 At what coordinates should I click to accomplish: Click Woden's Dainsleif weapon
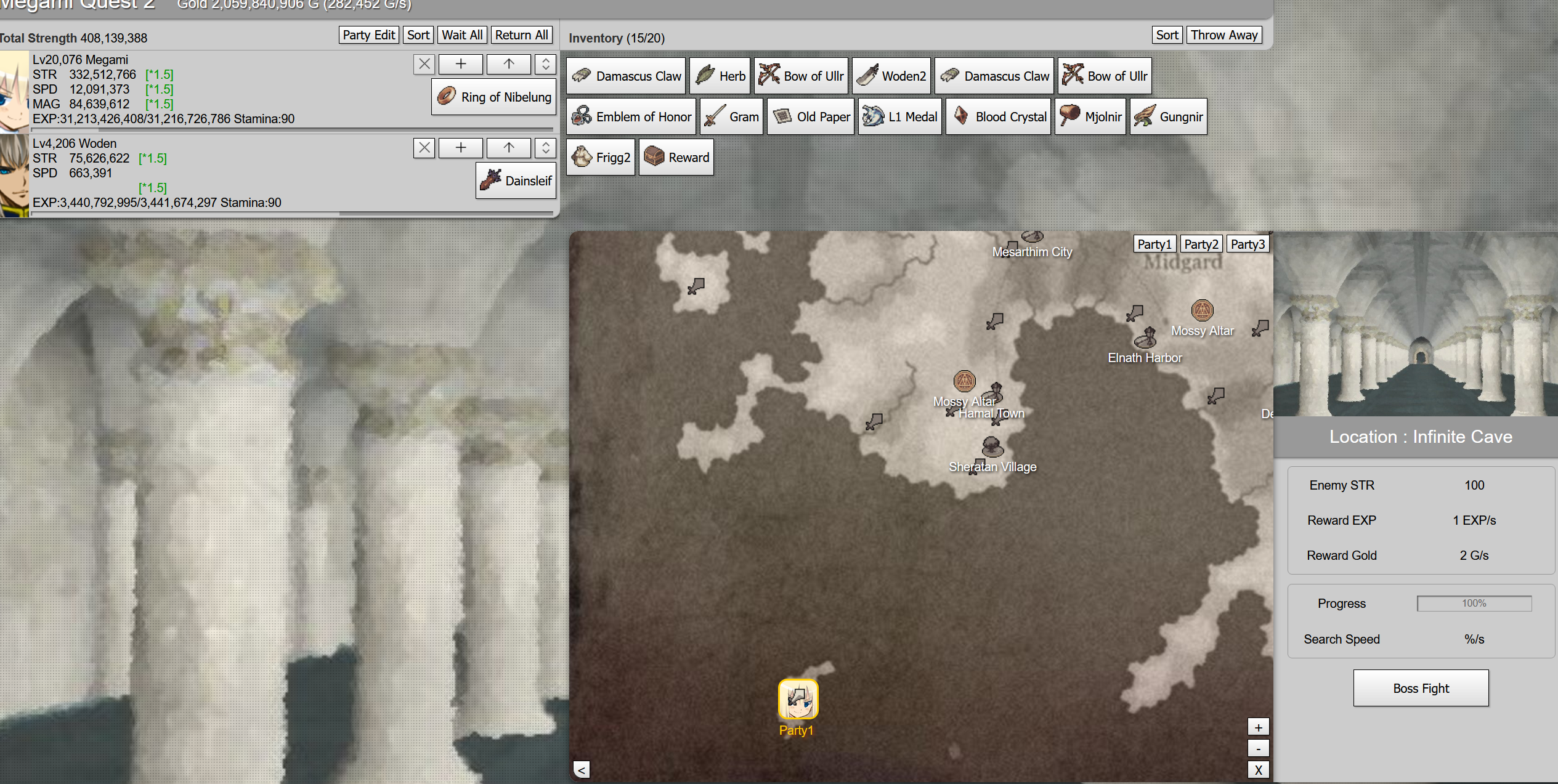click(x=516, y=181)
